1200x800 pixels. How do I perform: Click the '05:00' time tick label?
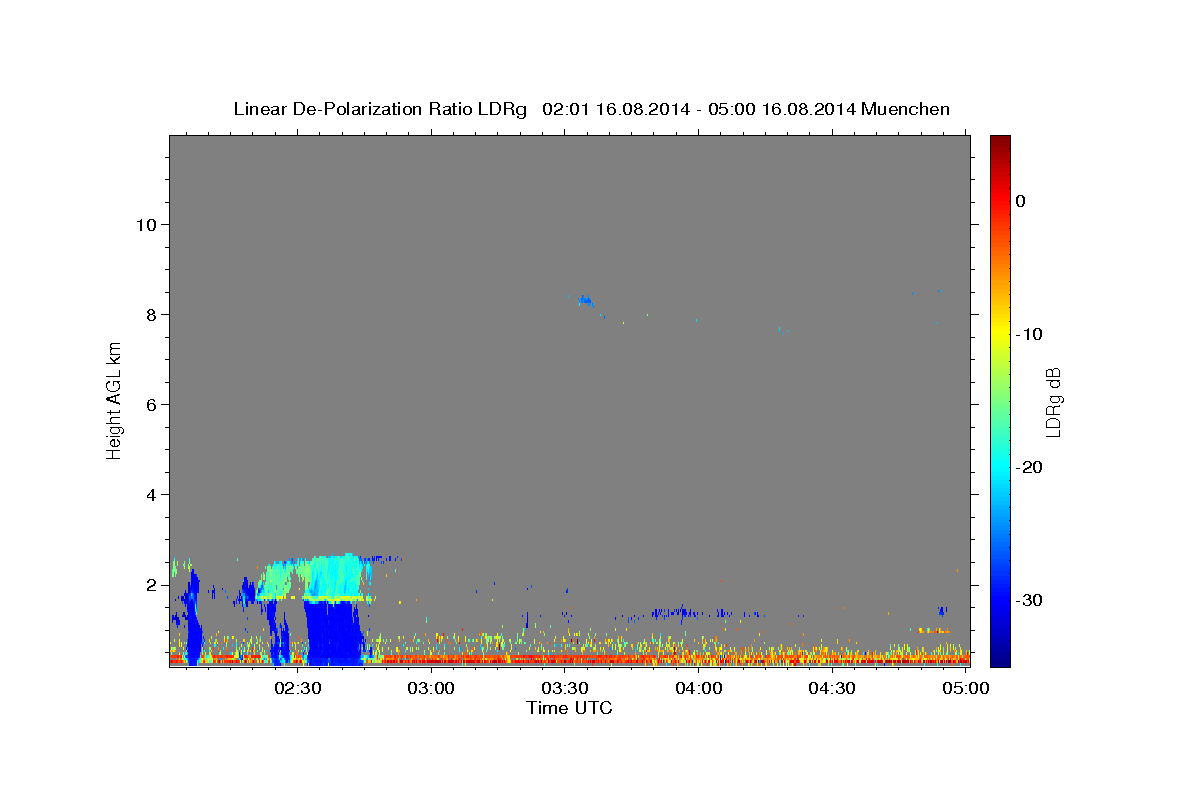966,688
